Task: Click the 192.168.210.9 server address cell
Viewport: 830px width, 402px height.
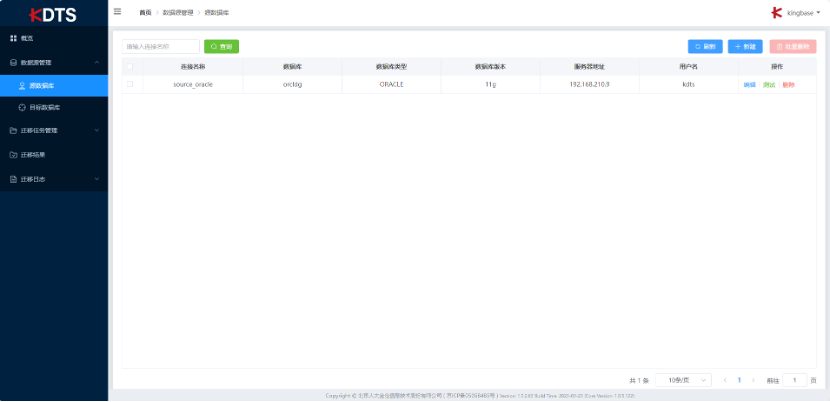Action: tap(589, 84)
